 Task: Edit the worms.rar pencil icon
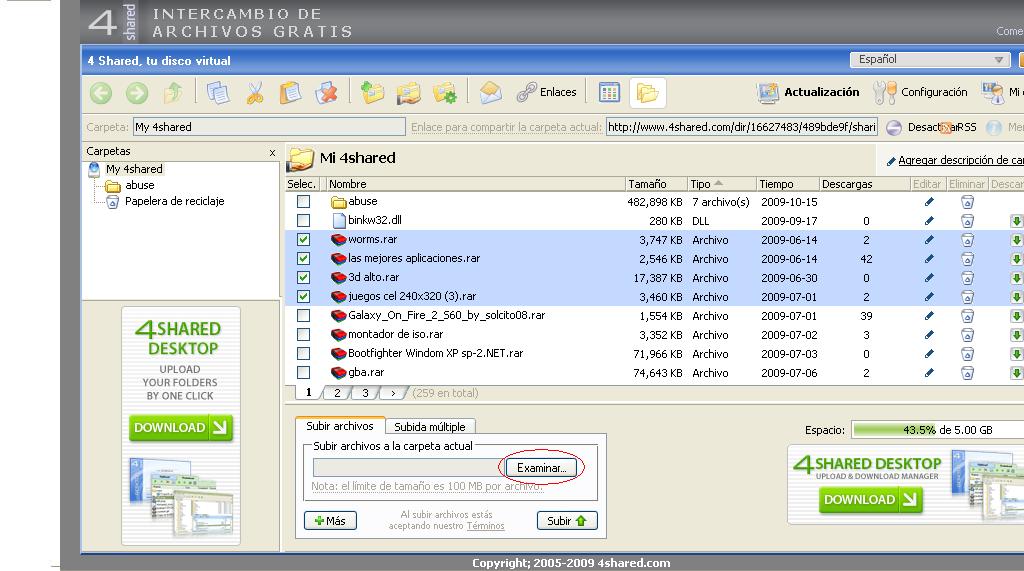(929, 240)
